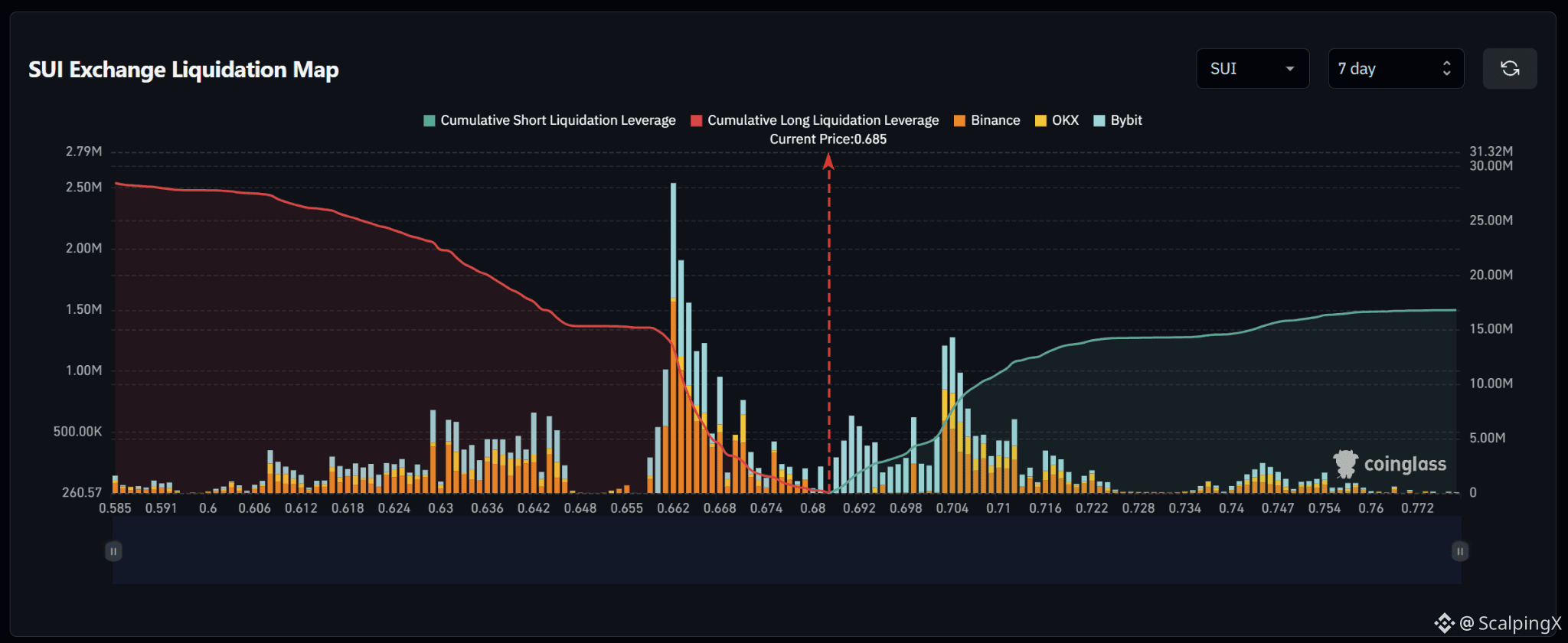Click the x-axis label 0.772
Image resolution: width=1568 pixels, height=643 pixels.
point(1418,508)
